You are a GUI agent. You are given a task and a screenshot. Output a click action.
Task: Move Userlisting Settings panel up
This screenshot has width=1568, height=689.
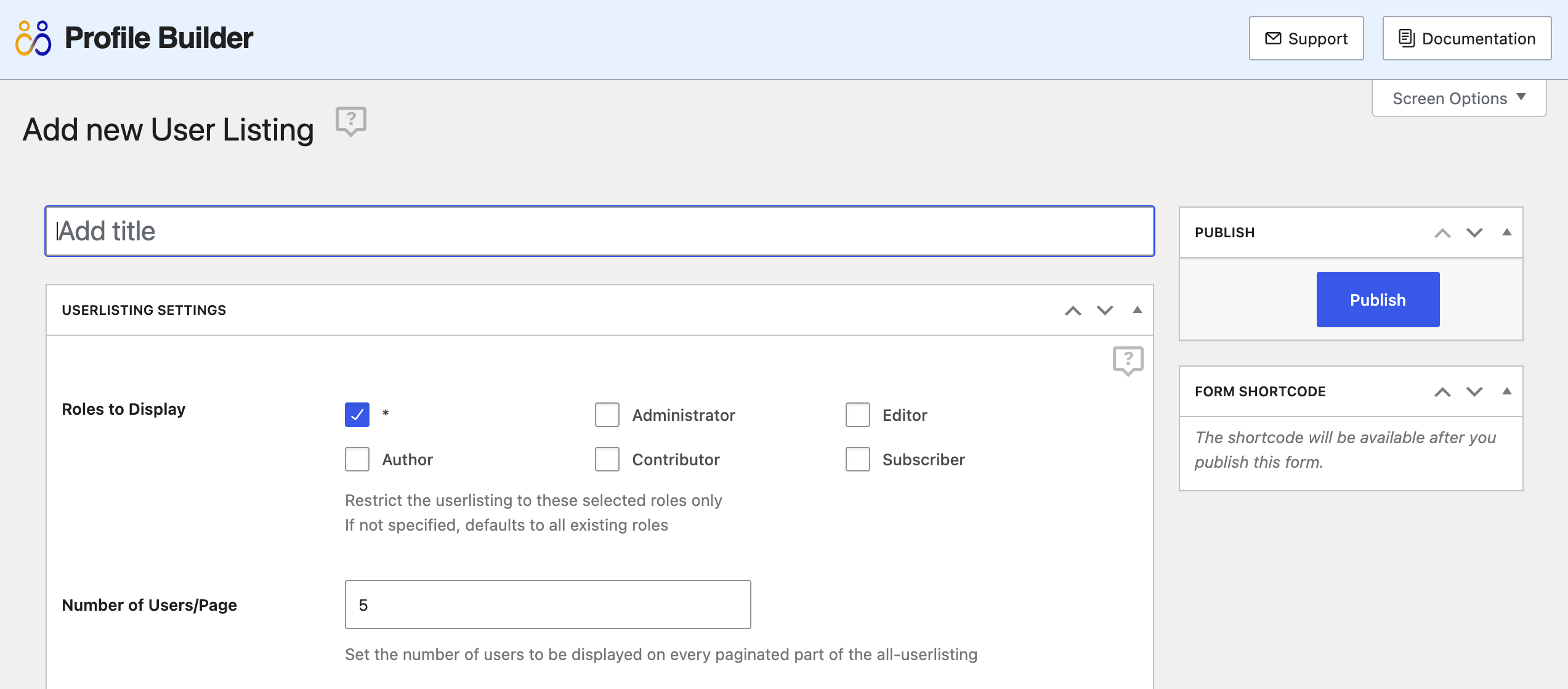pos(1073,311)
